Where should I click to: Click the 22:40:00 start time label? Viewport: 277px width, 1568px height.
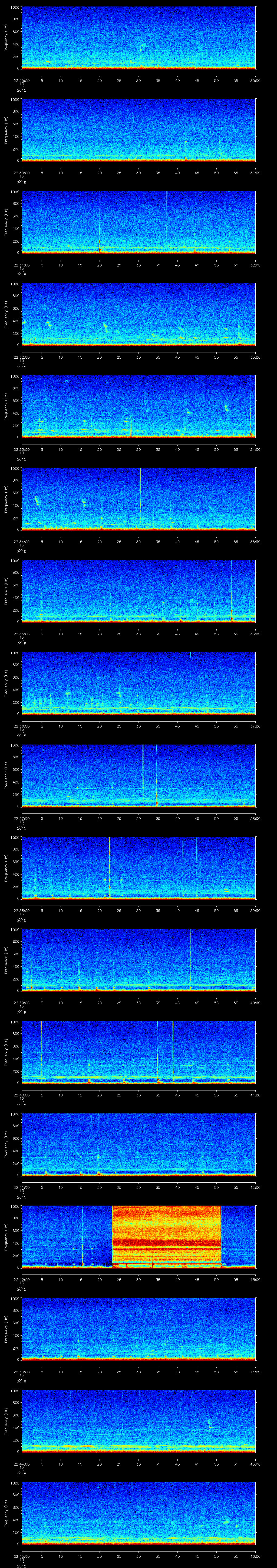(21, 1095)
